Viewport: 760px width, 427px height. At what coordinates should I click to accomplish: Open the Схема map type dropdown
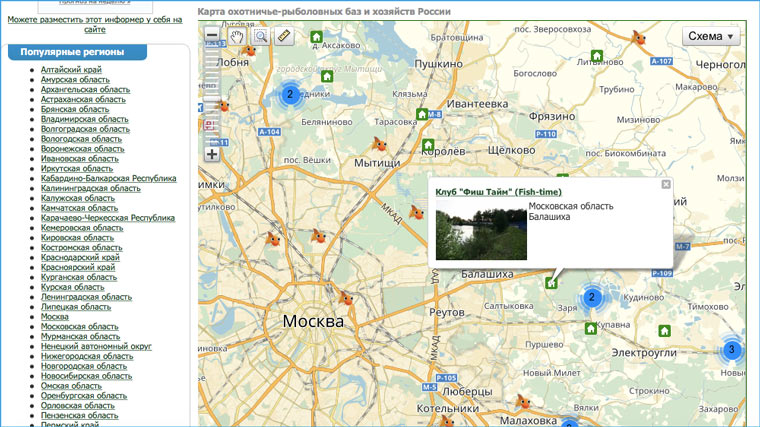[711, 36]
